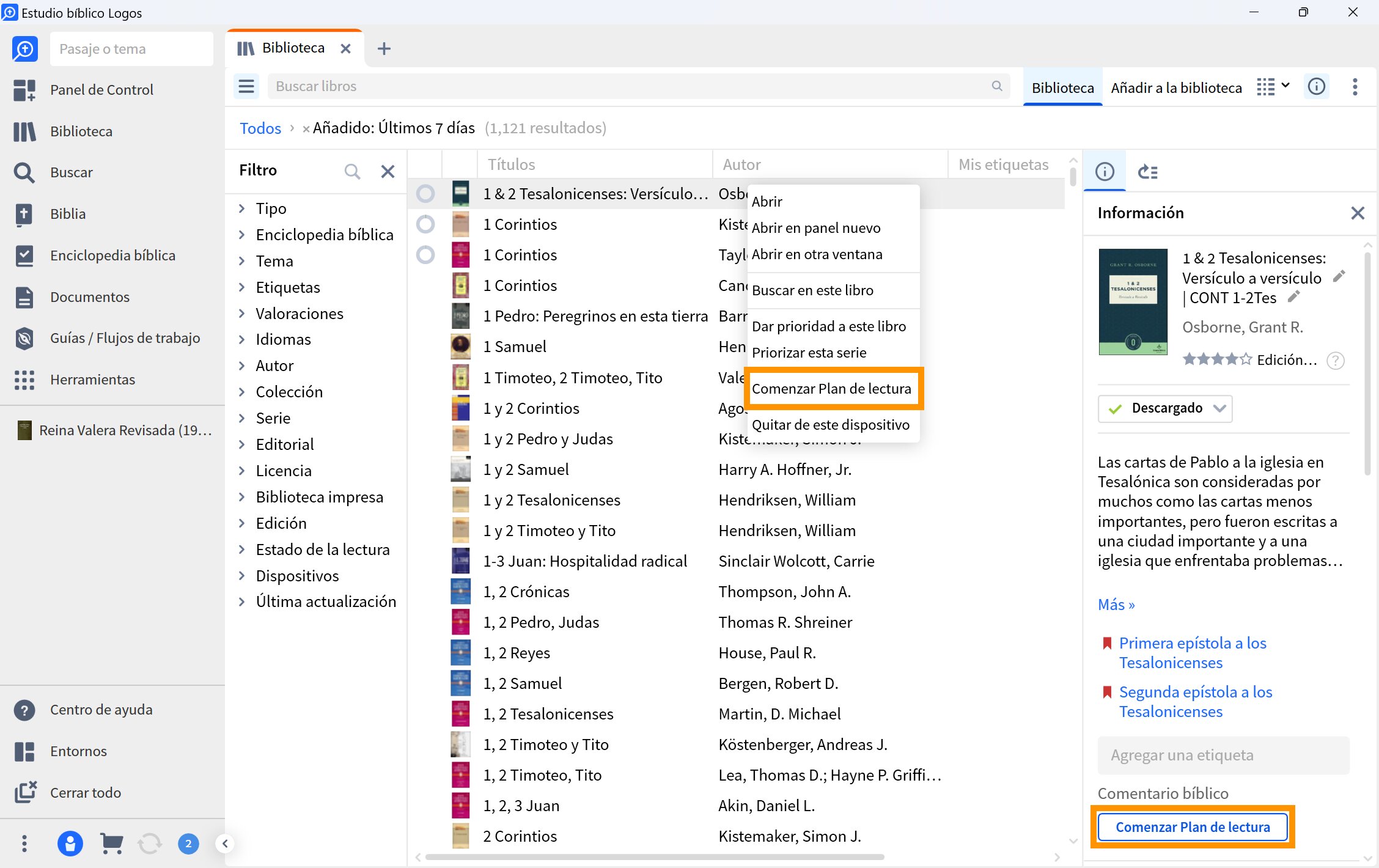Open the Más » link
This screenshot has height=868, width=1379.
pos(1116,605)
